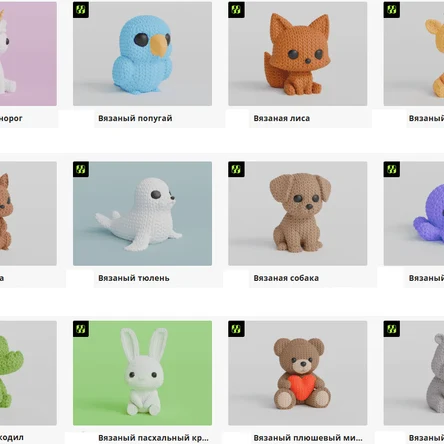This screenshot has height=444, width=444.
Task: Click the green badge icon on the parrot card
Action: 81,10
